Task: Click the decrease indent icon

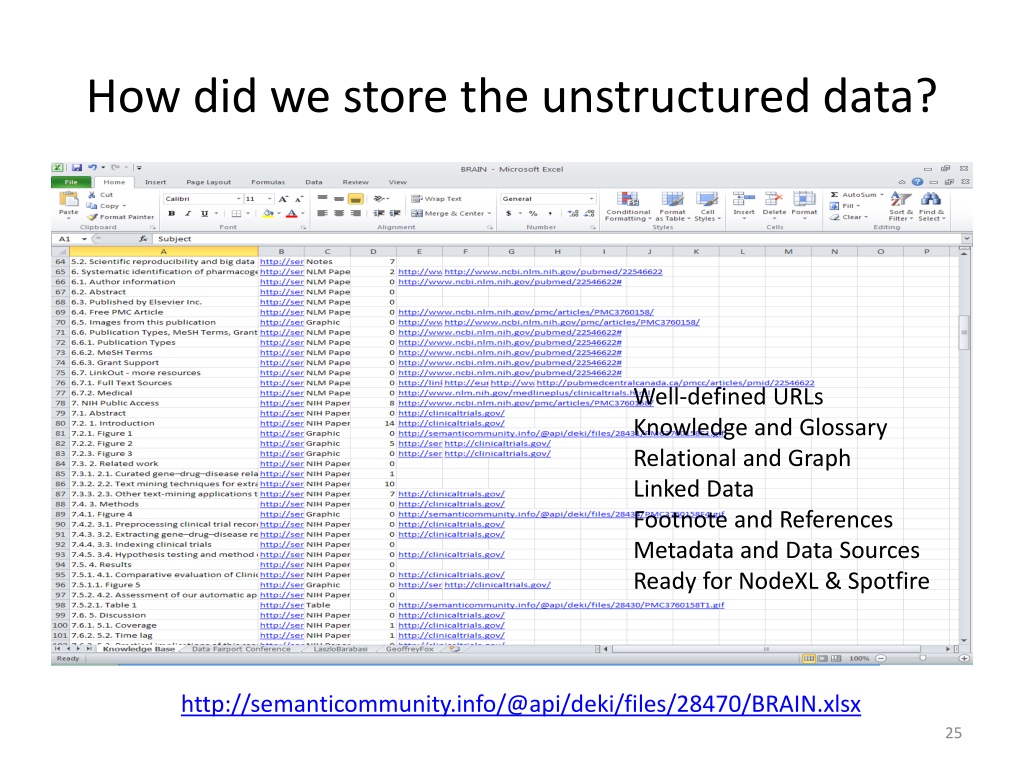Action: [379, 213]
